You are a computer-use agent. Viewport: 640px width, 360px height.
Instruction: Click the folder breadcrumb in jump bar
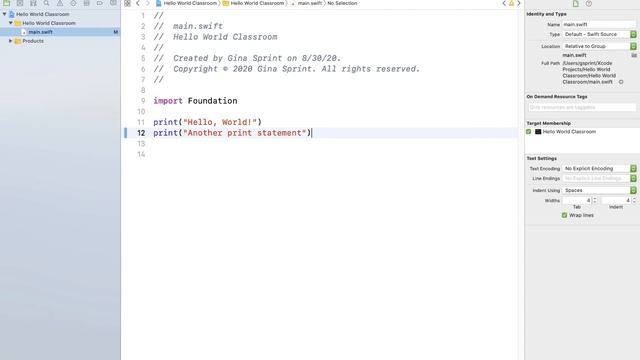[253, 3]
